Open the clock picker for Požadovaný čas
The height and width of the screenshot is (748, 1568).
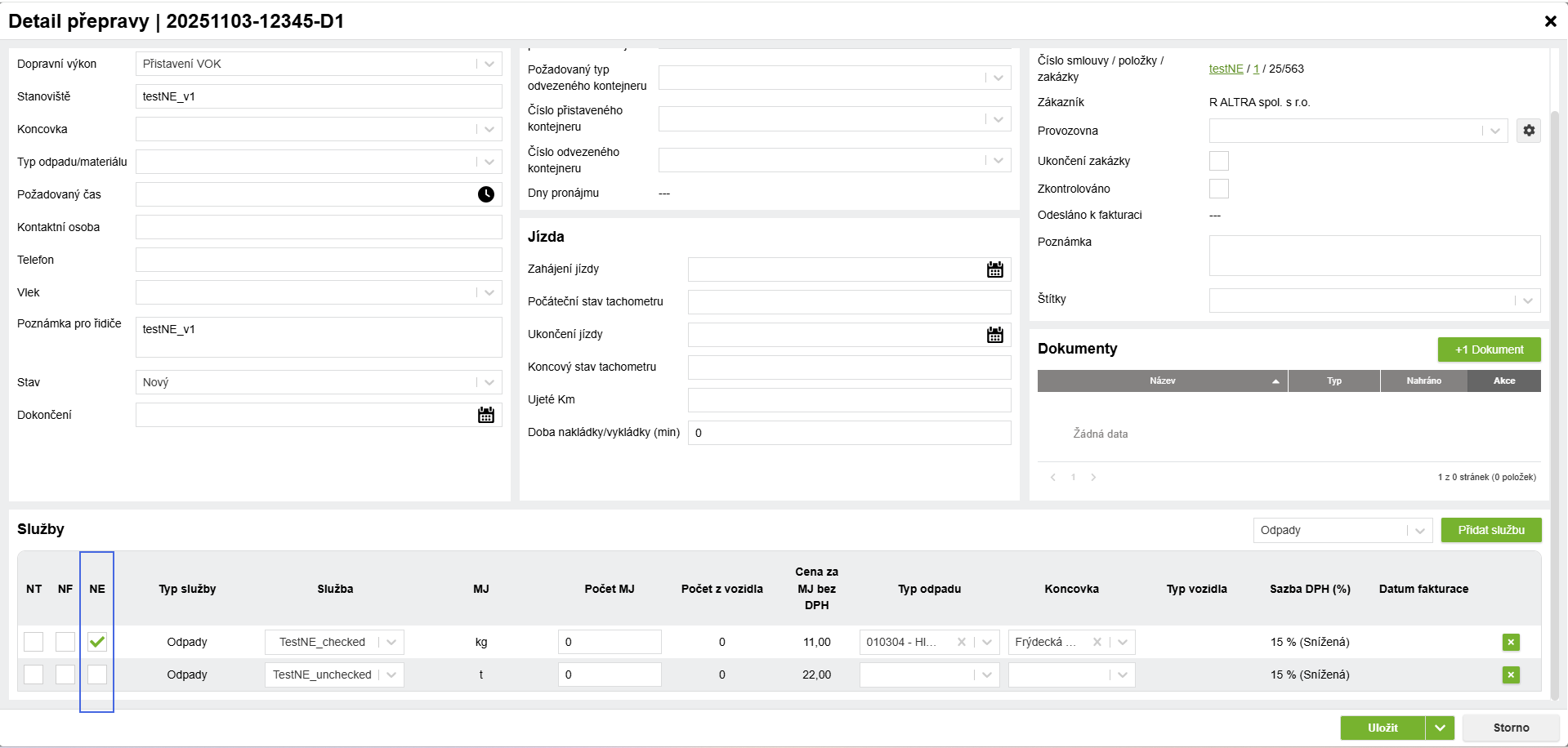(485, 194)
